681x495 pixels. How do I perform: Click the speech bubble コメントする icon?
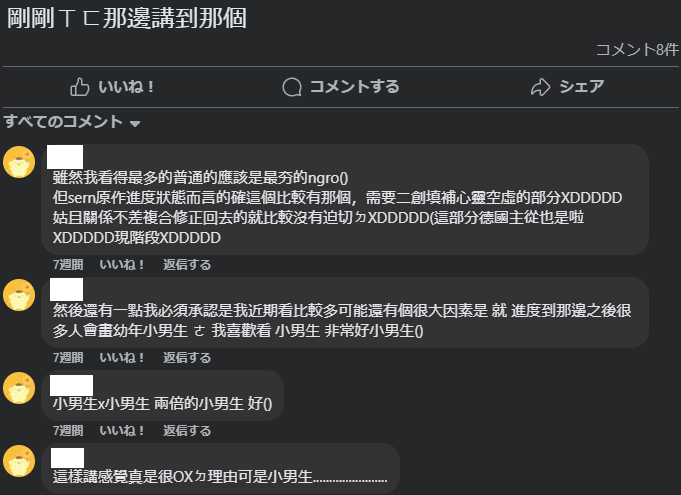[x=292, y=87]
